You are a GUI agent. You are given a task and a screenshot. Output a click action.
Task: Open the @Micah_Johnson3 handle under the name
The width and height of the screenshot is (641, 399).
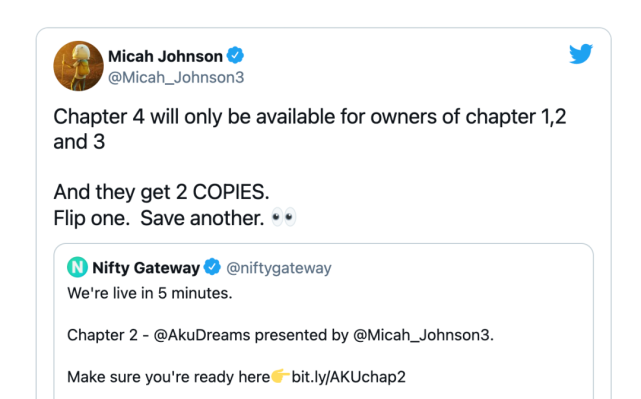click(176, 77)
